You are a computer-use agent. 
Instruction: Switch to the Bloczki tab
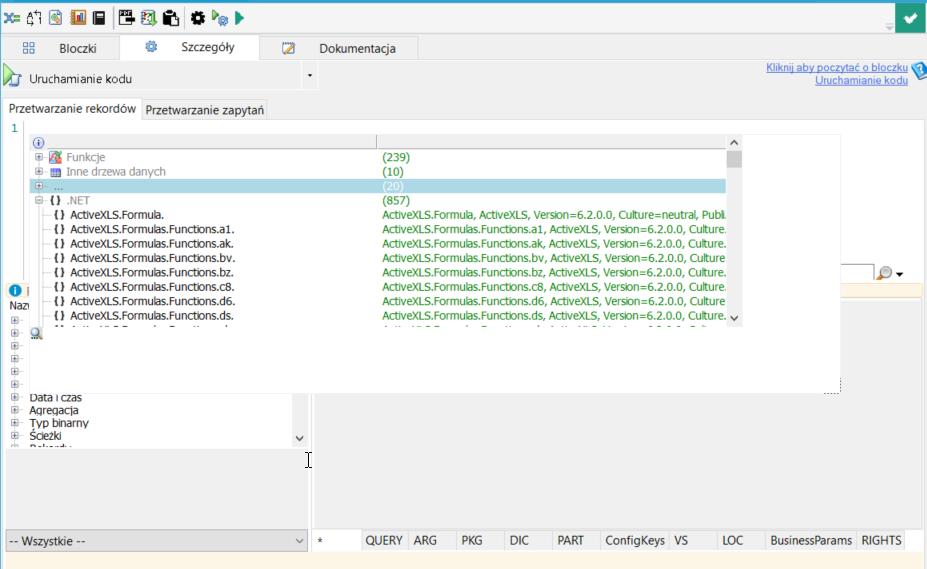[60, 48]
